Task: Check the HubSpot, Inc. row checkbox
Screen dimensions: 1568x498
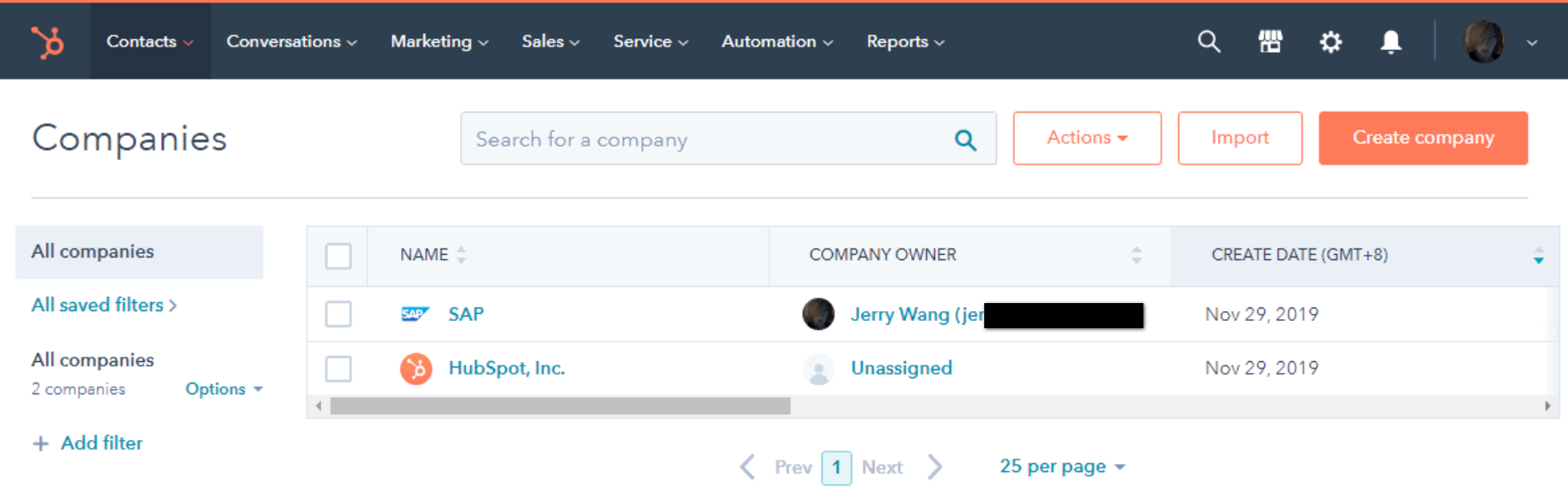Action: point(338,368)
